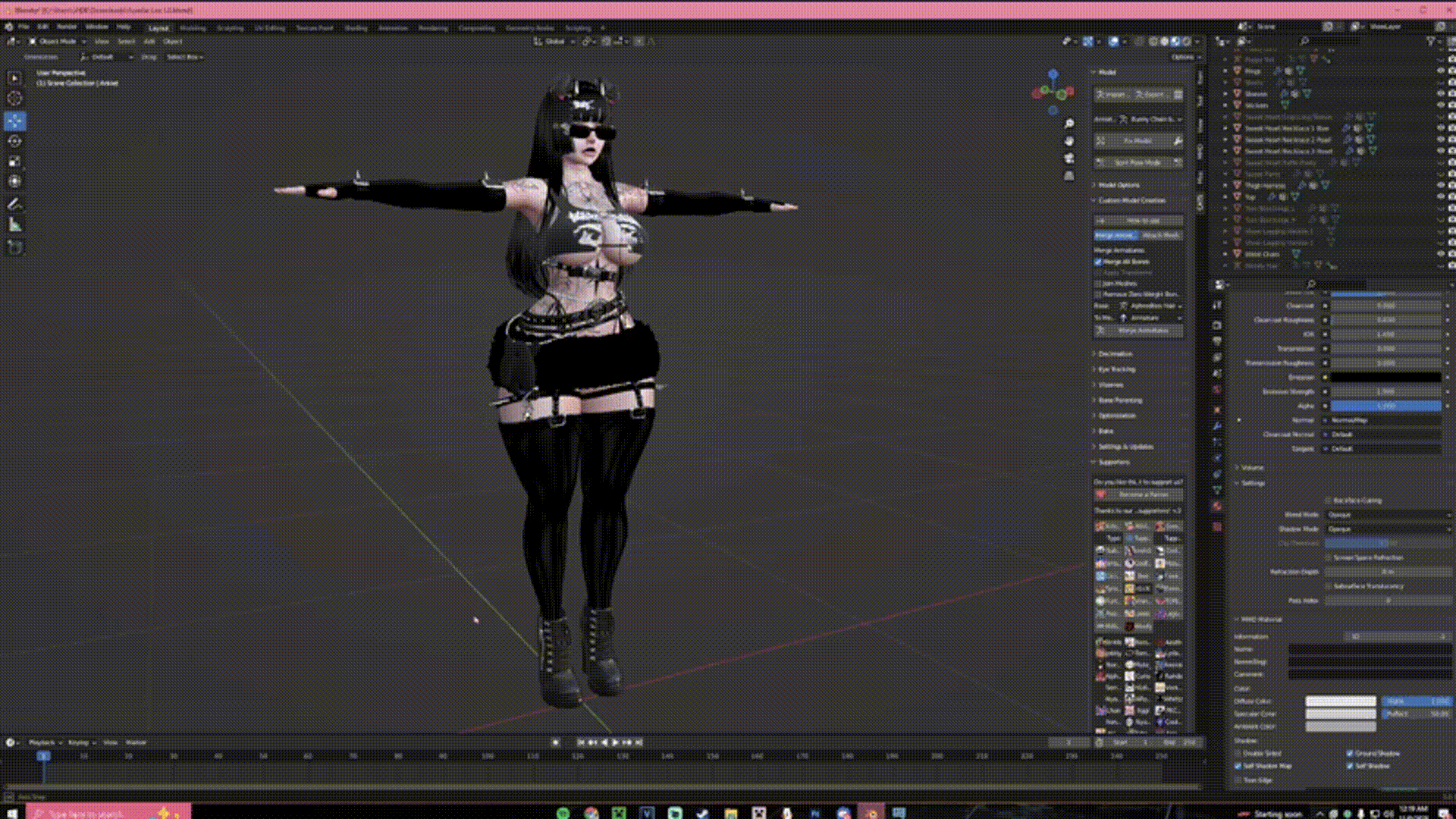Enable Backface Culling checkbox
This screenshot has width=1456, height=819.
[1329, 500]
